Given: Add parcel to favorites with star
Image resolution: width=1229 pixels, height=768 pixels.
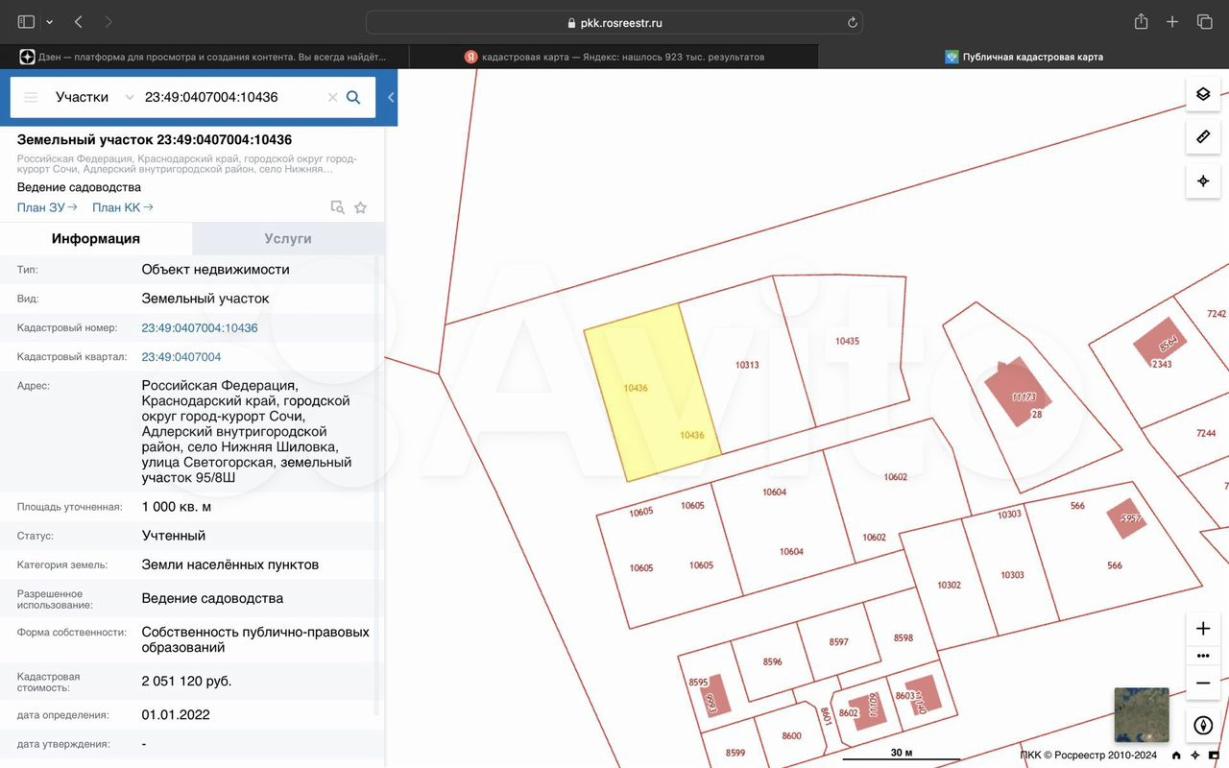Looking at the screenshot, I should click(361, 208).
